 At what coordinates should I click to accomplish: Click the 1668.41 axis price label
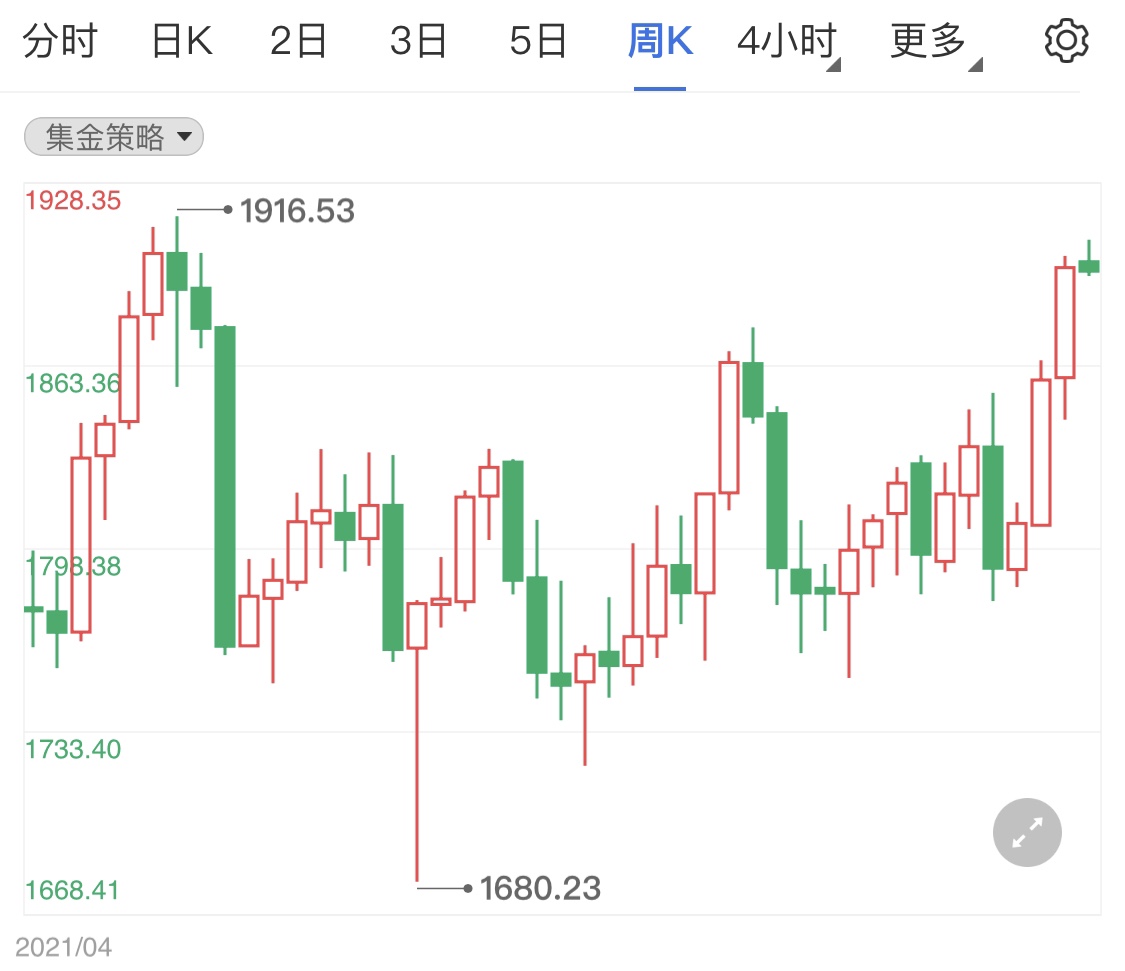(x=72, y=890)
